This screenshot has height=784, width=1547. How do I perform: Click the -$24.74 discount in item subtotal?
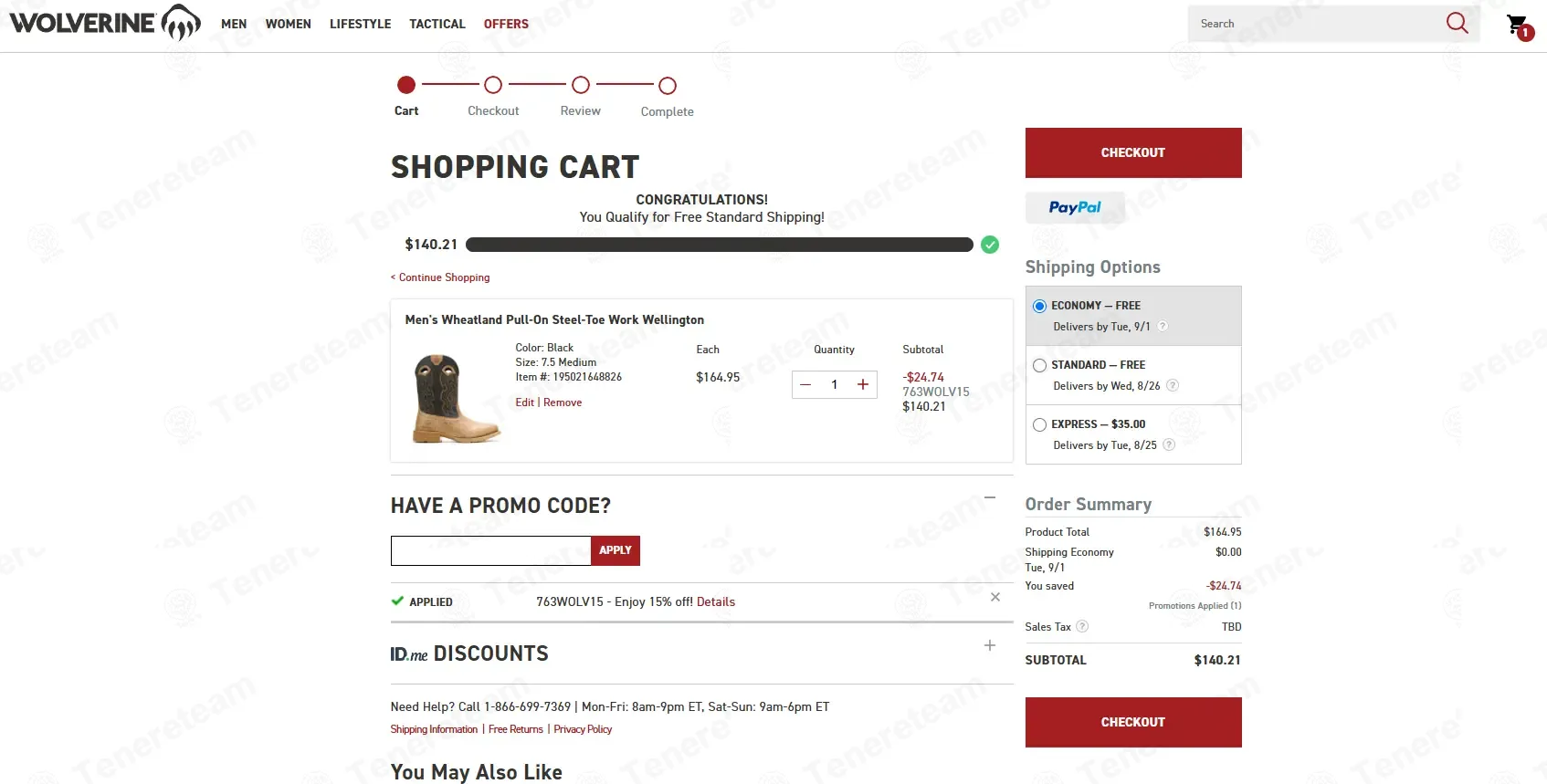pyautogui.click(x=923, y=377)
